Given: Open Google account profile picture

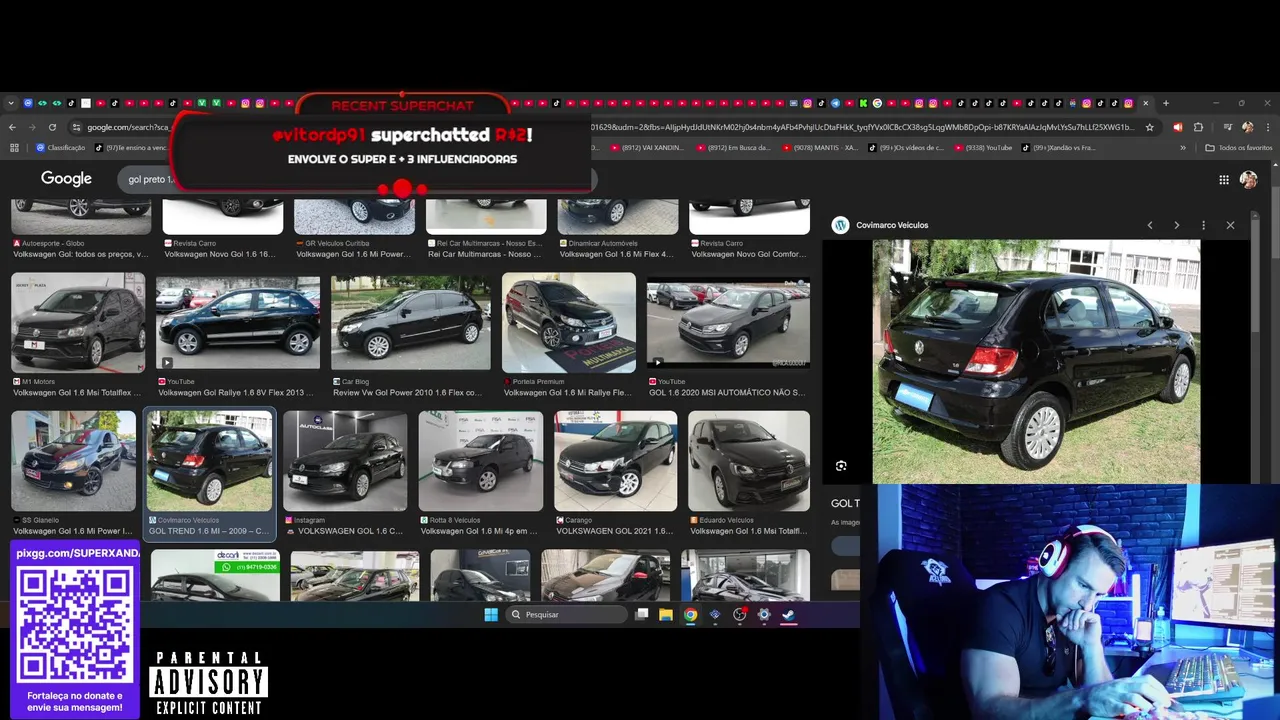Looking at the screenshot, I should [1248, 180].
